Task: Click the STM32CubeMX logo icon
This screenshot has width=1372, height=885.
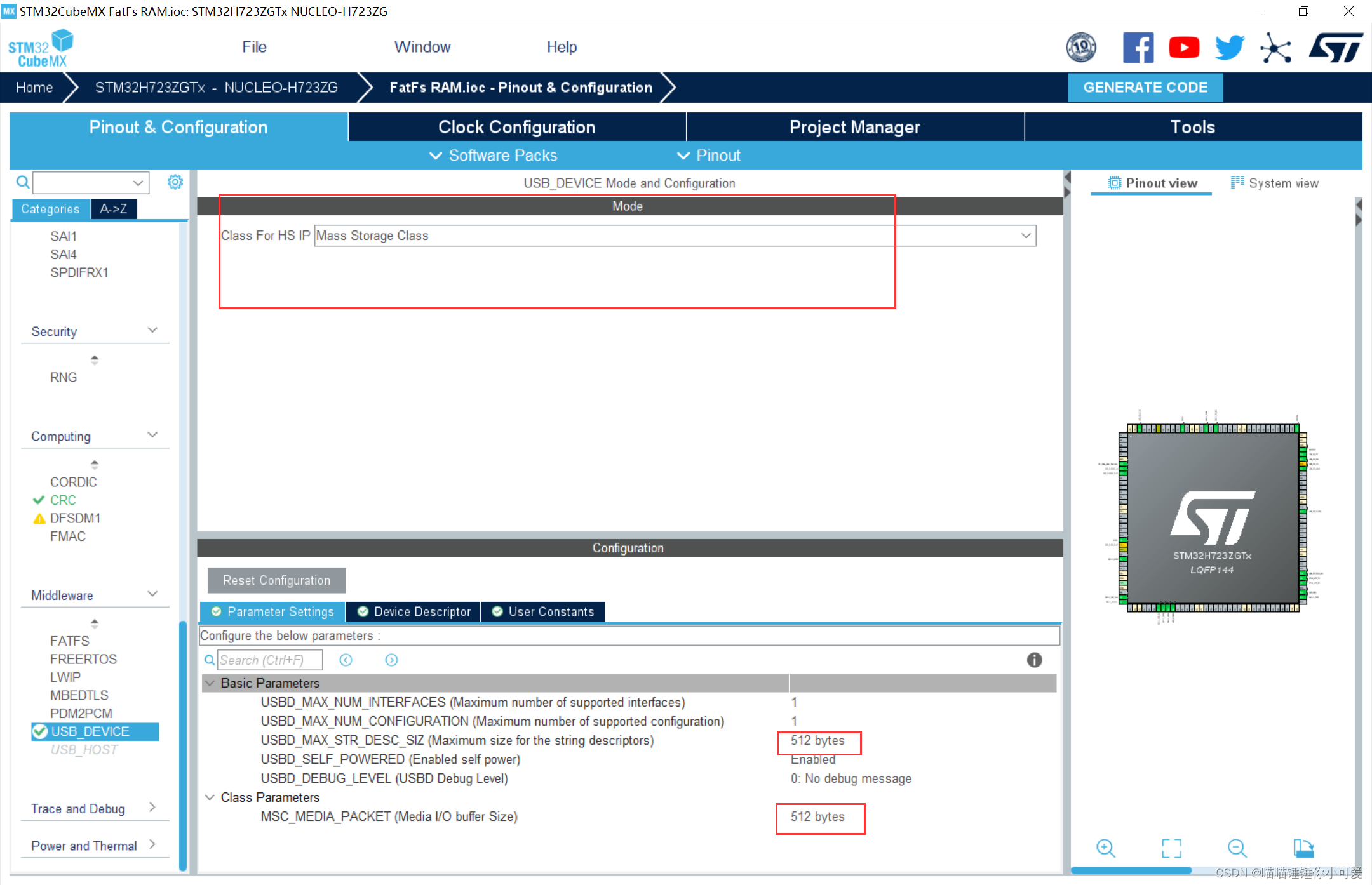Action: coord(41,48)
